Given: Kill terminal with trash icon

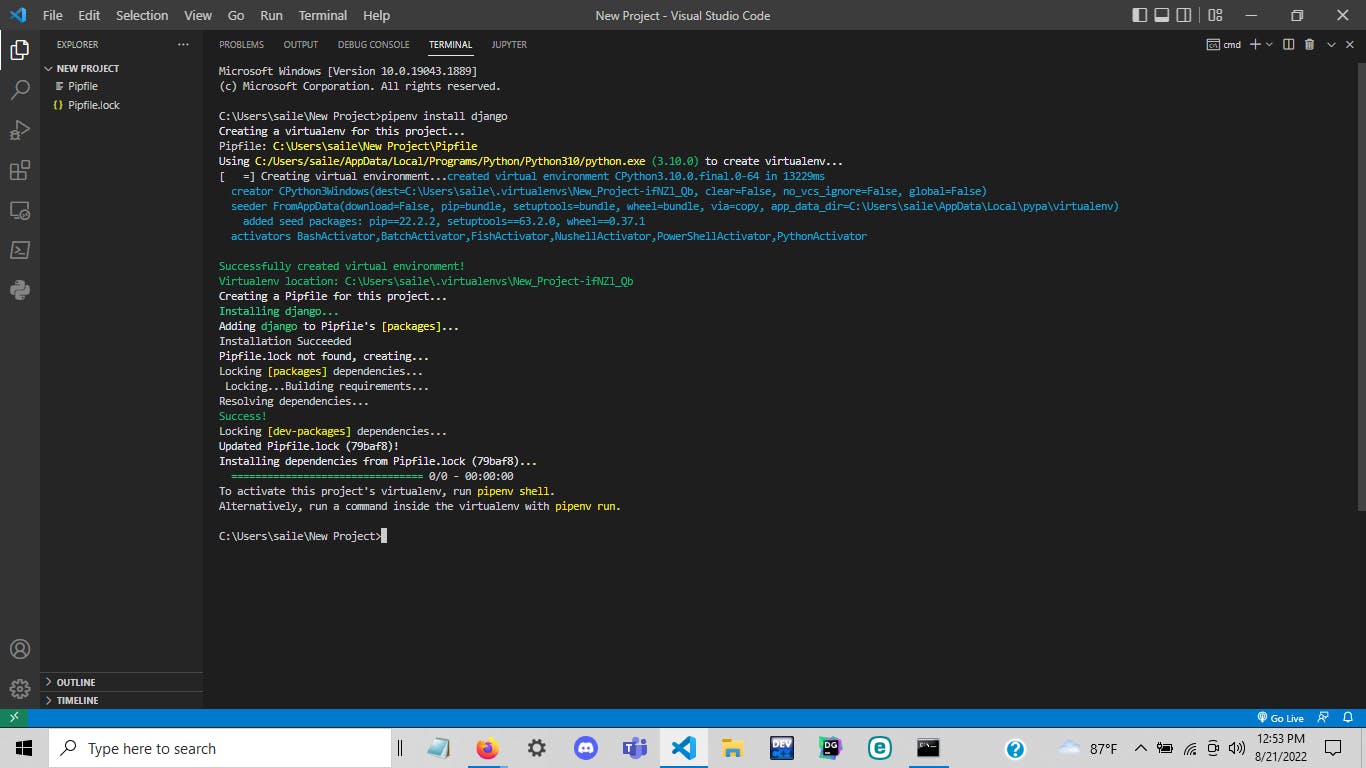Looking at the screenshot, I should tap(1309, 44).
